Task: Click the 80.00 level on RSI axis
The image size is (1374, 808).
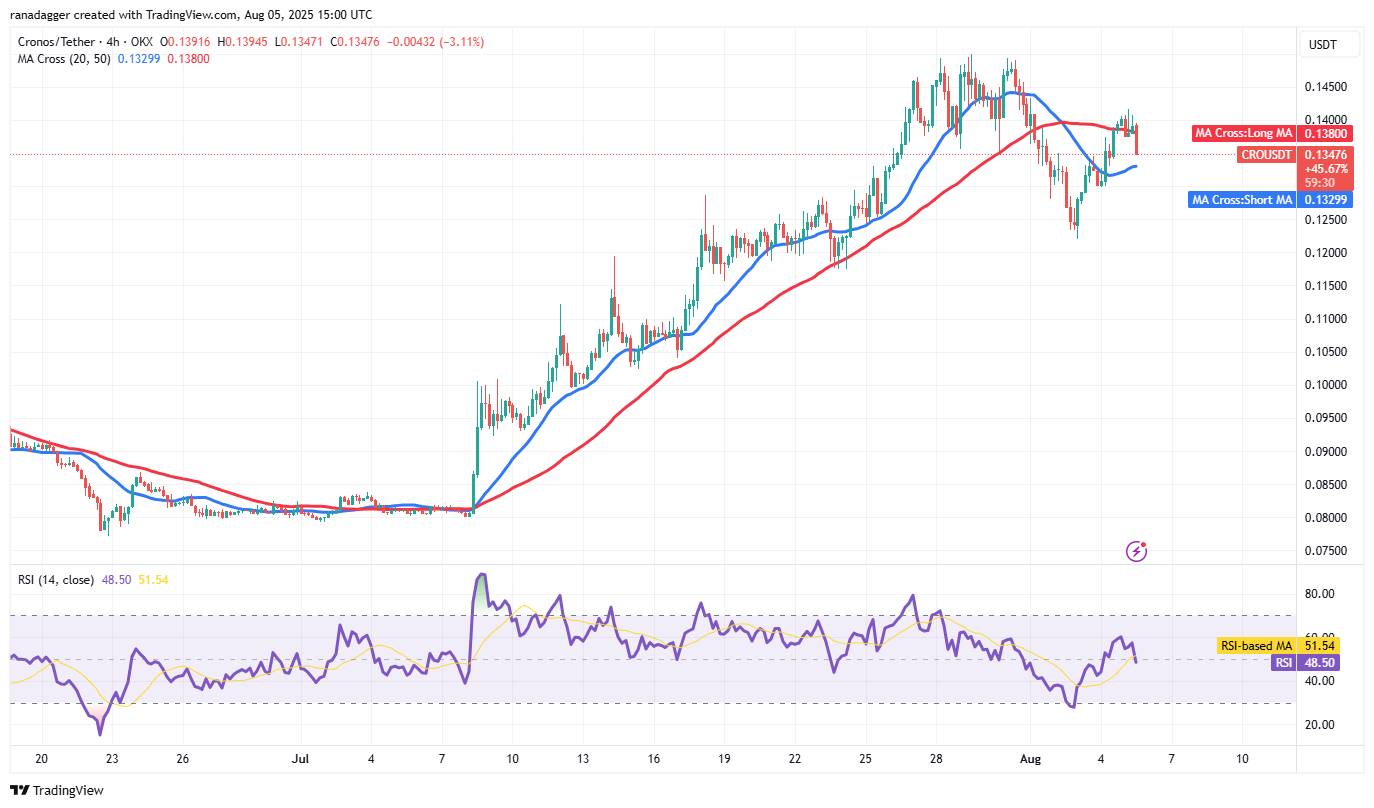Action: click(1322, 593)
